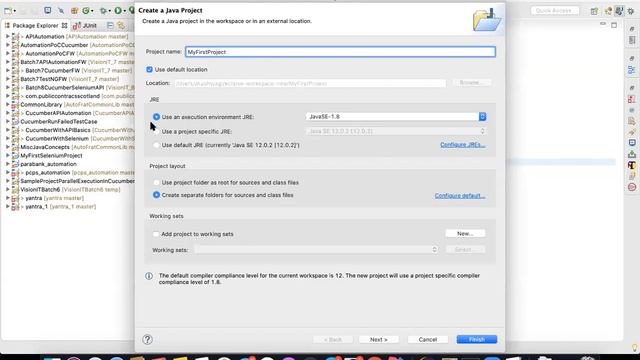Image resolution: width=640 pixels, height=360 pixels.
Task: Select the CucumberRunFailedTestCase project
Action: click(x=59, y=122)
